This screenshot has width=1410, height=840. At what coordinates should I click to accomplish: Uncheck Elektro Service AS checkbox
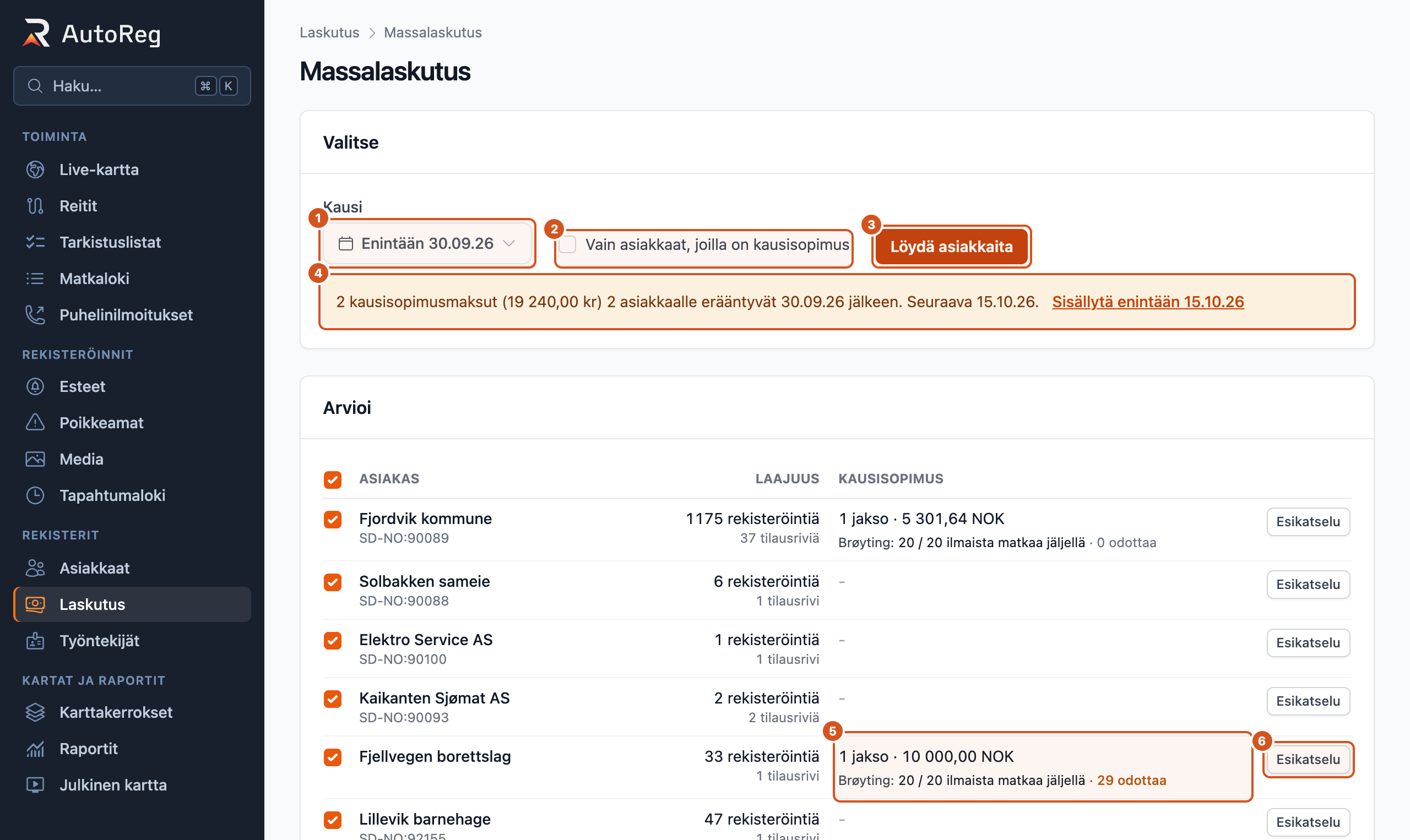(333, 641)
